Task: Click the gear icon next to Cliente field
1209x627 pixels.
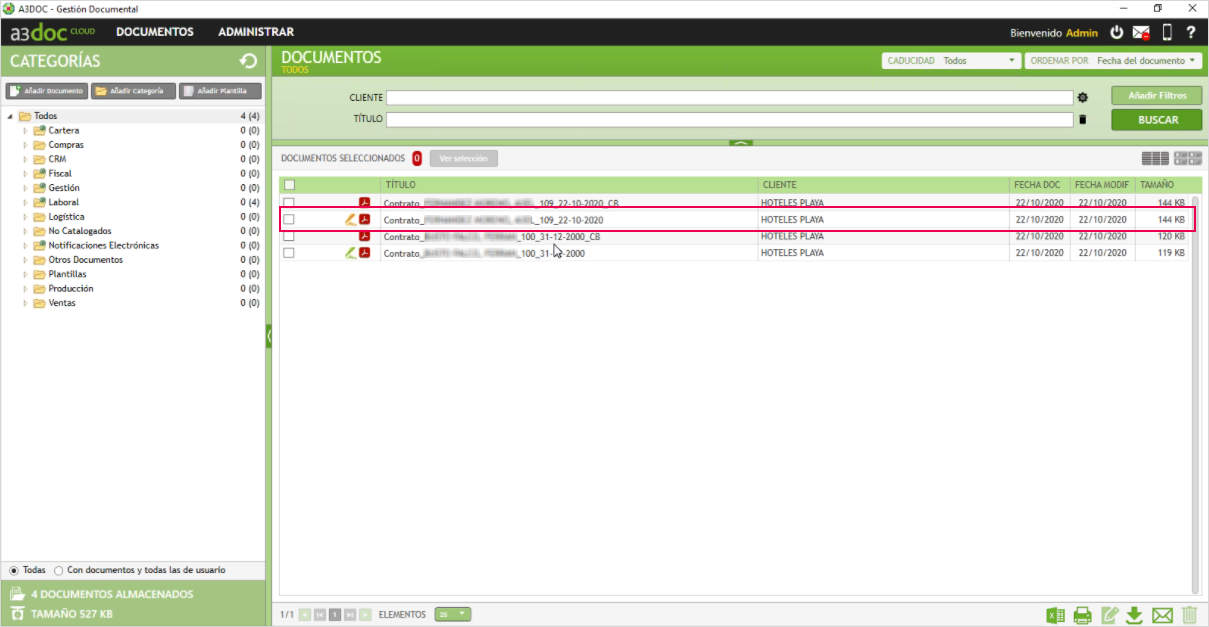Action: tap(1082, 97)
